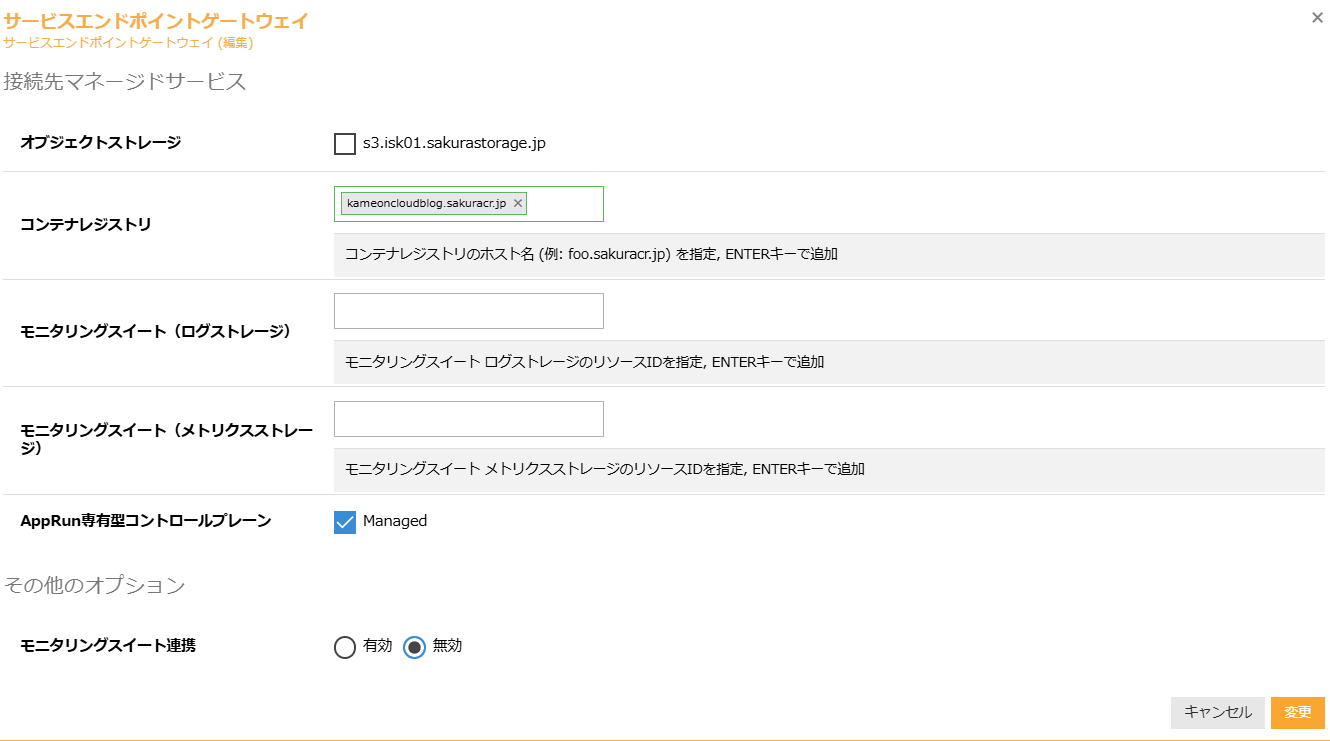1330x741 pixels.
Task: Click the メトリクスストレージ resource ID field
Action: tap(468, 419)
